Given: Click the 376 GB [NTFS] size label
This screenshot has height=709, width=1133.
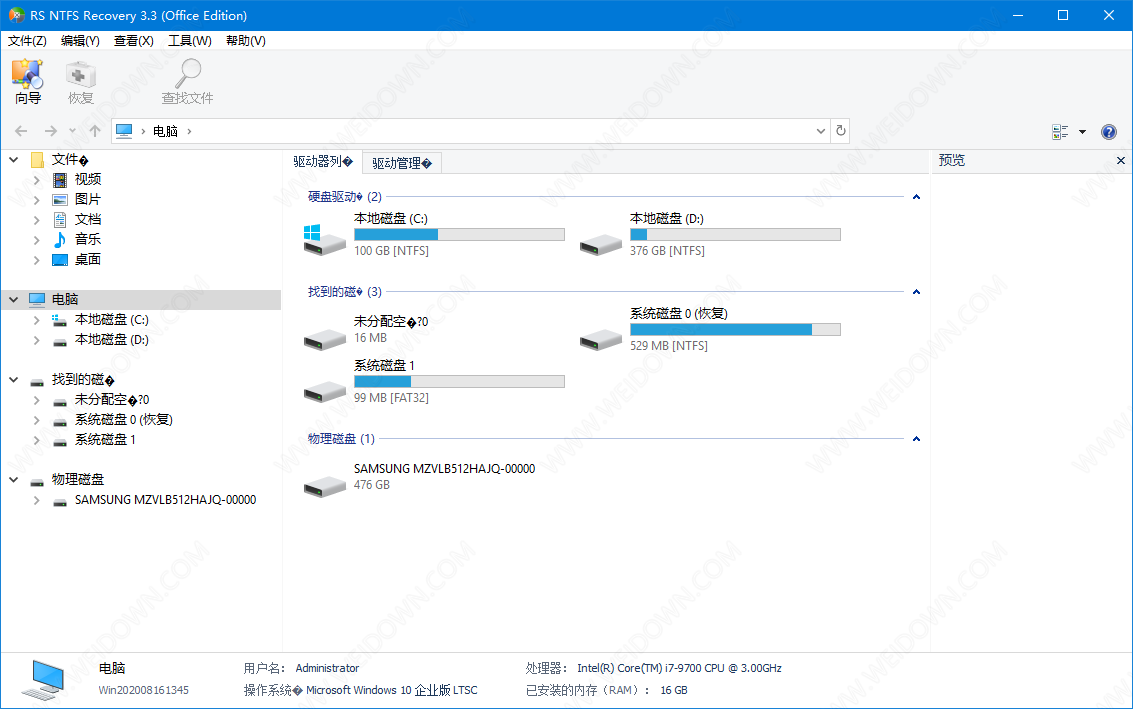Looking at the screenshot, I should [x=667, y=251].
